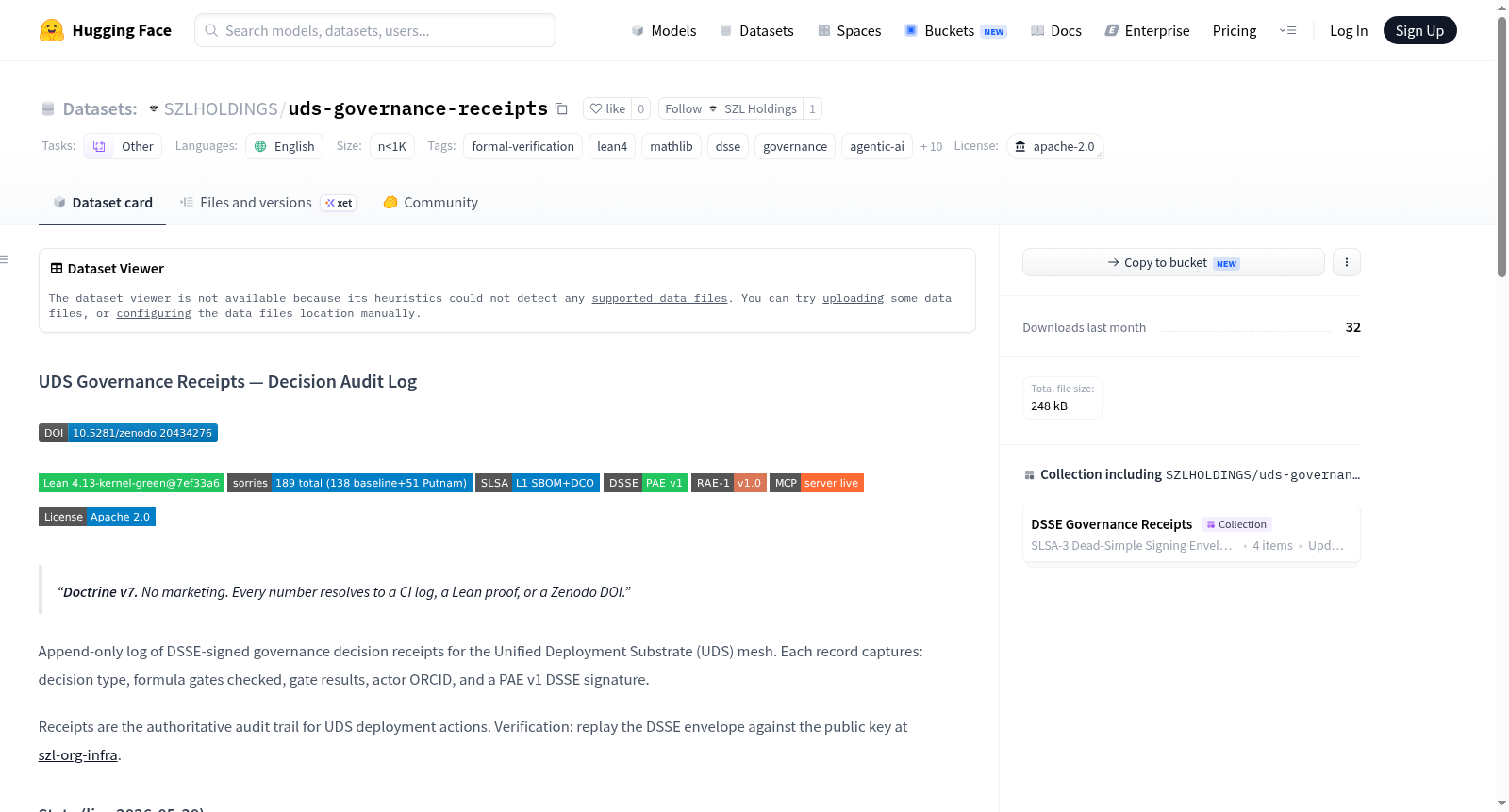Screen dimensions: 1509x812
Task: Focus the search models input field
Action: 375,30
